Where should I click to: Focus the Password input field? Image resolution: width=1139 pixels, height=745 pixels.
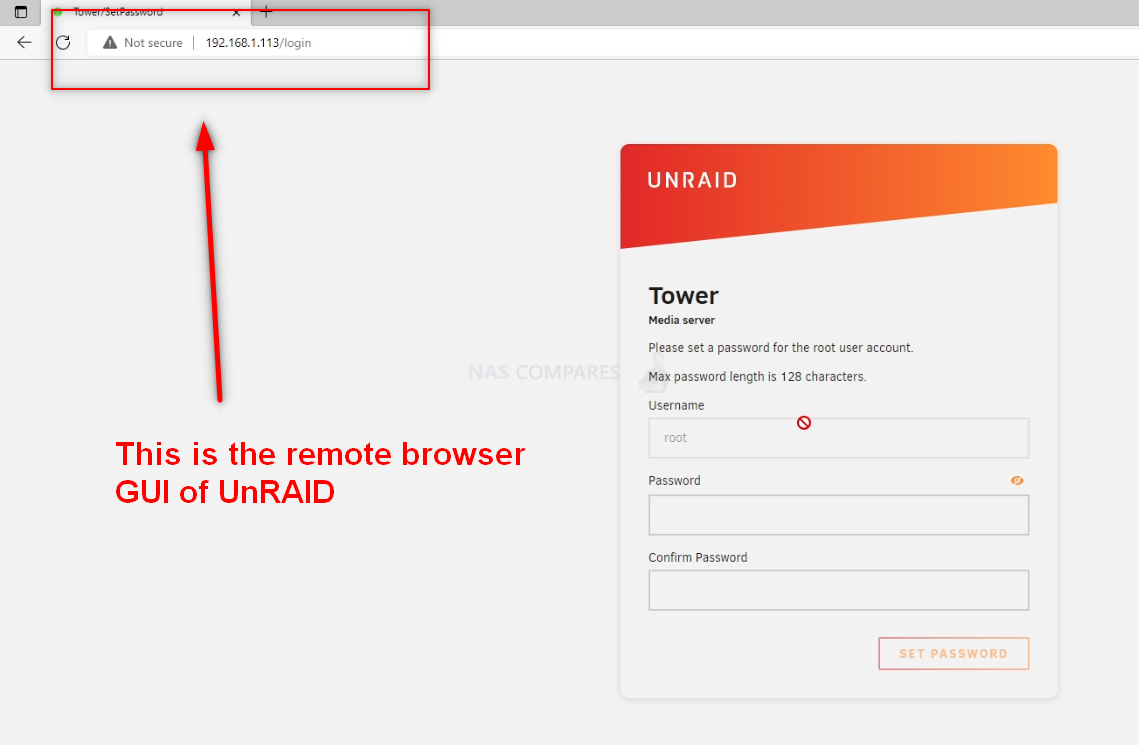coord(838,515)
